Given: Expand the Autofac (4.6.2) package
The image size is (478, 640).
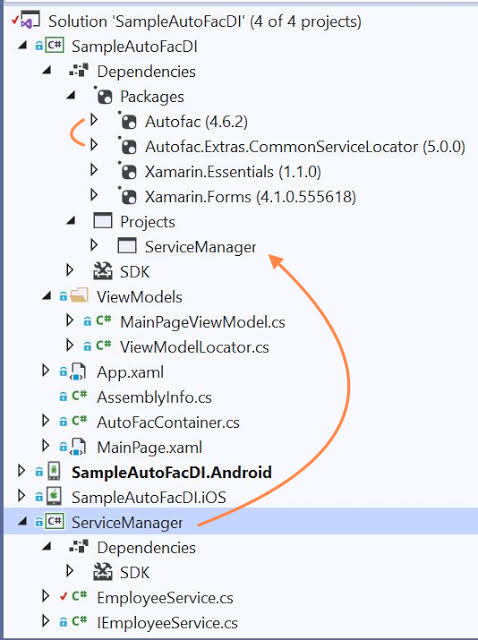Looking at the screenshot, I should [x=94, y=120].
